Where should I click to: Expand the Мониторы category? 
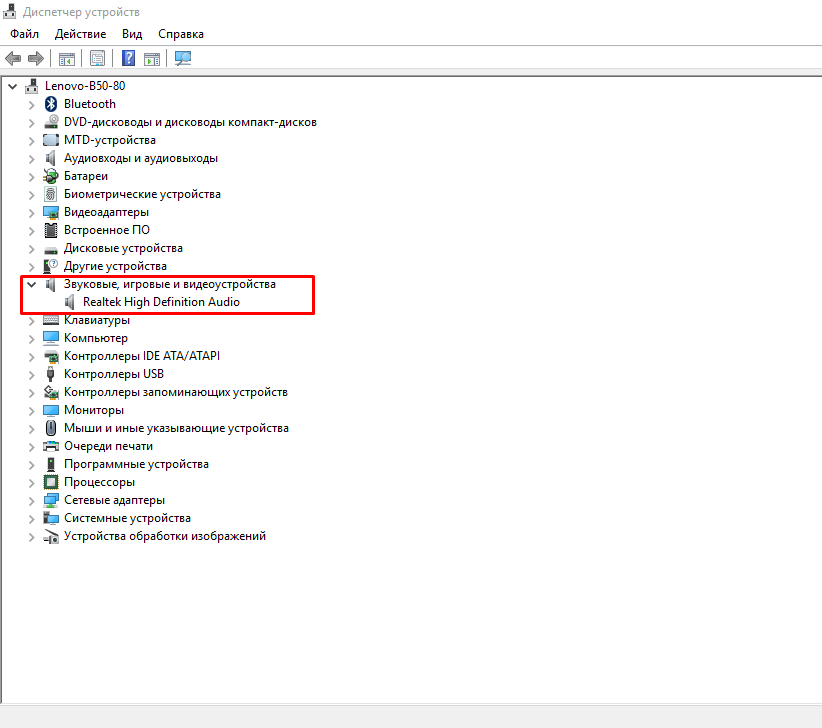pyautogui.click(x=31, y=411)
